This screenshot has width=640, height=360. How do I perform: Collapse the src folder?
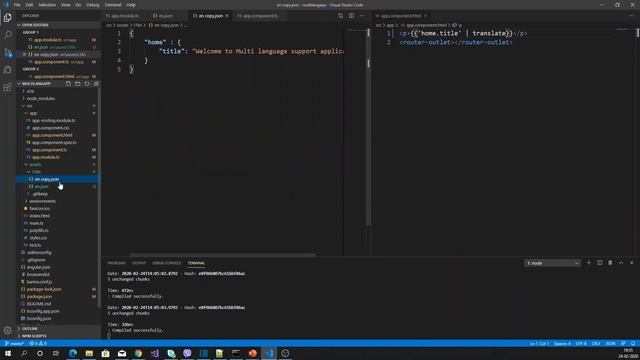(x=29, y=106)
